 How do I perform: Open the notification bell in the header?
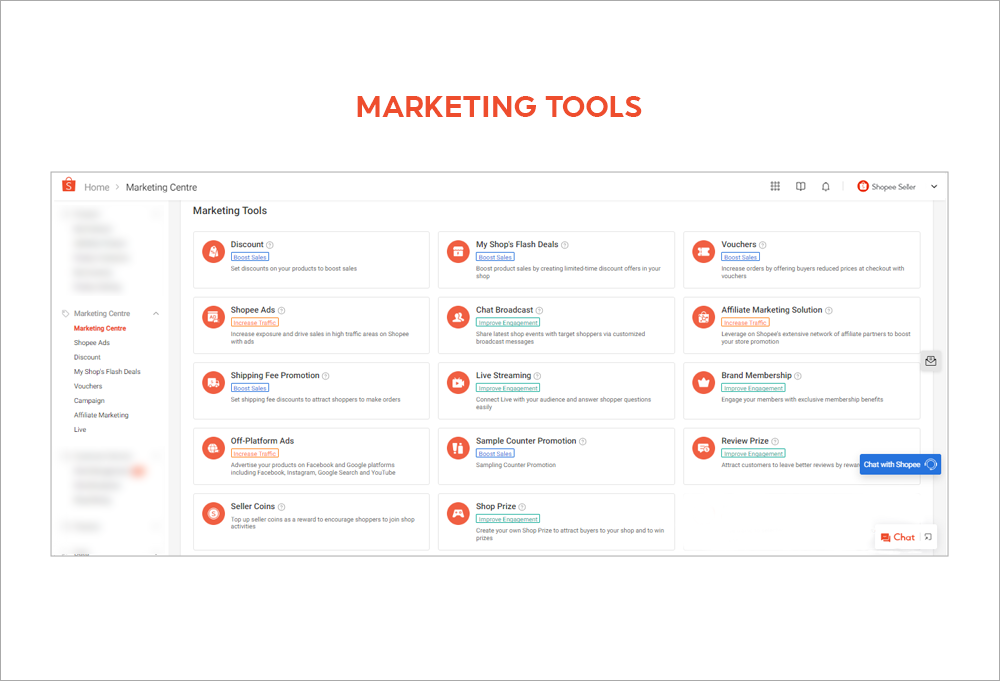(x=825, y=186)
